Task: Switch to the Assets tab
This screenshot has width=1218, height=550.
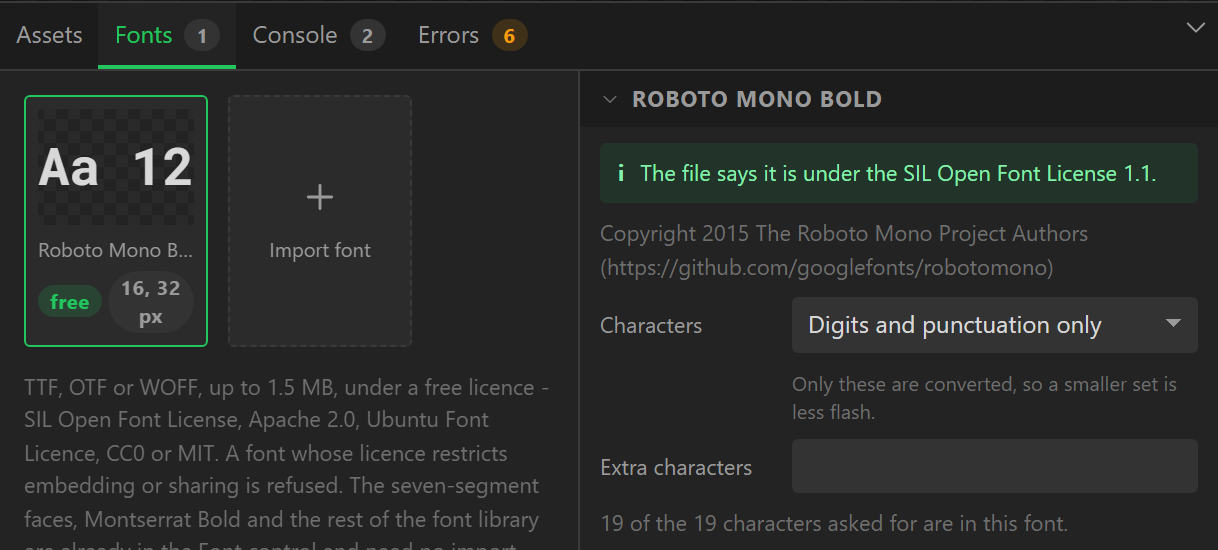Action: pyautogui.click(x=49, y=35)
